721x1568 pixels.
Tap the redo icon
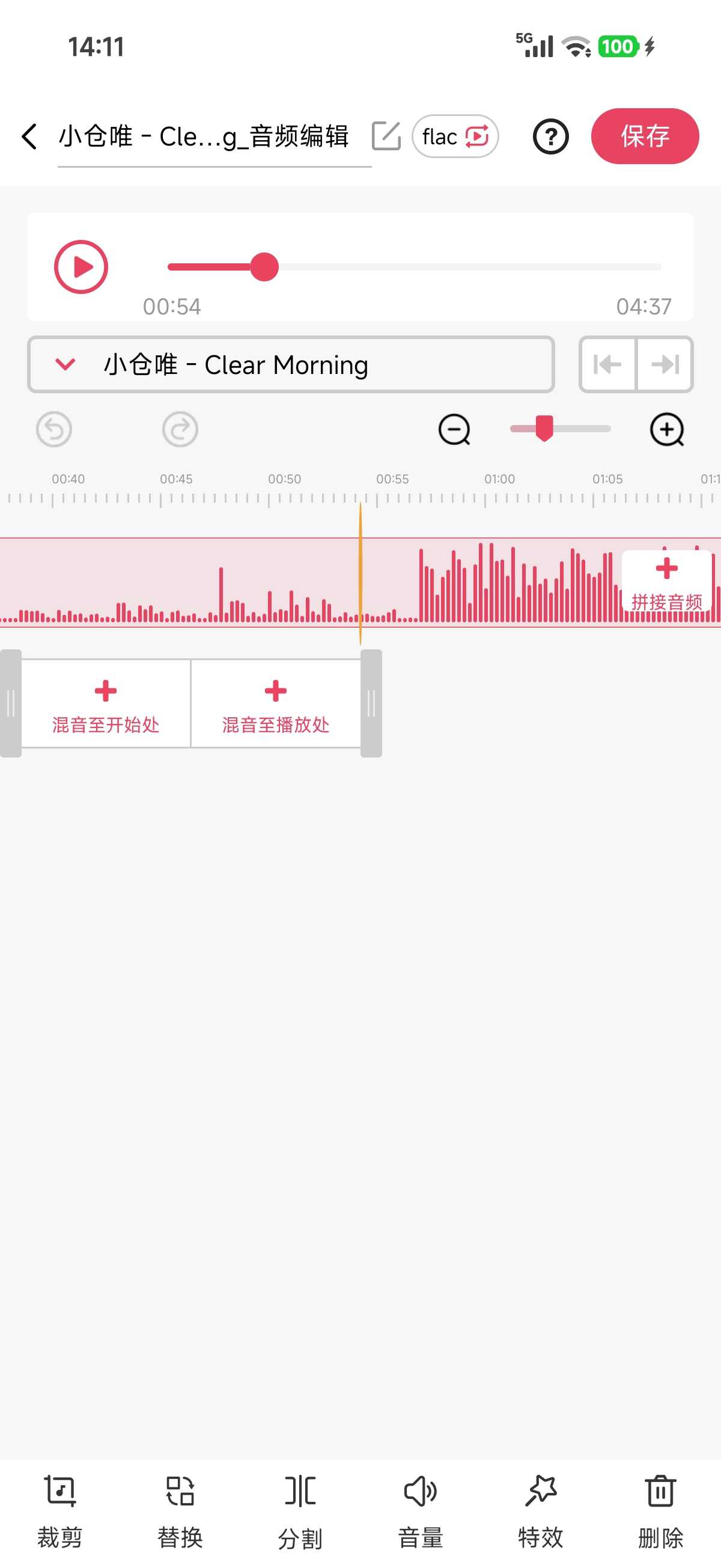point(180,430)
